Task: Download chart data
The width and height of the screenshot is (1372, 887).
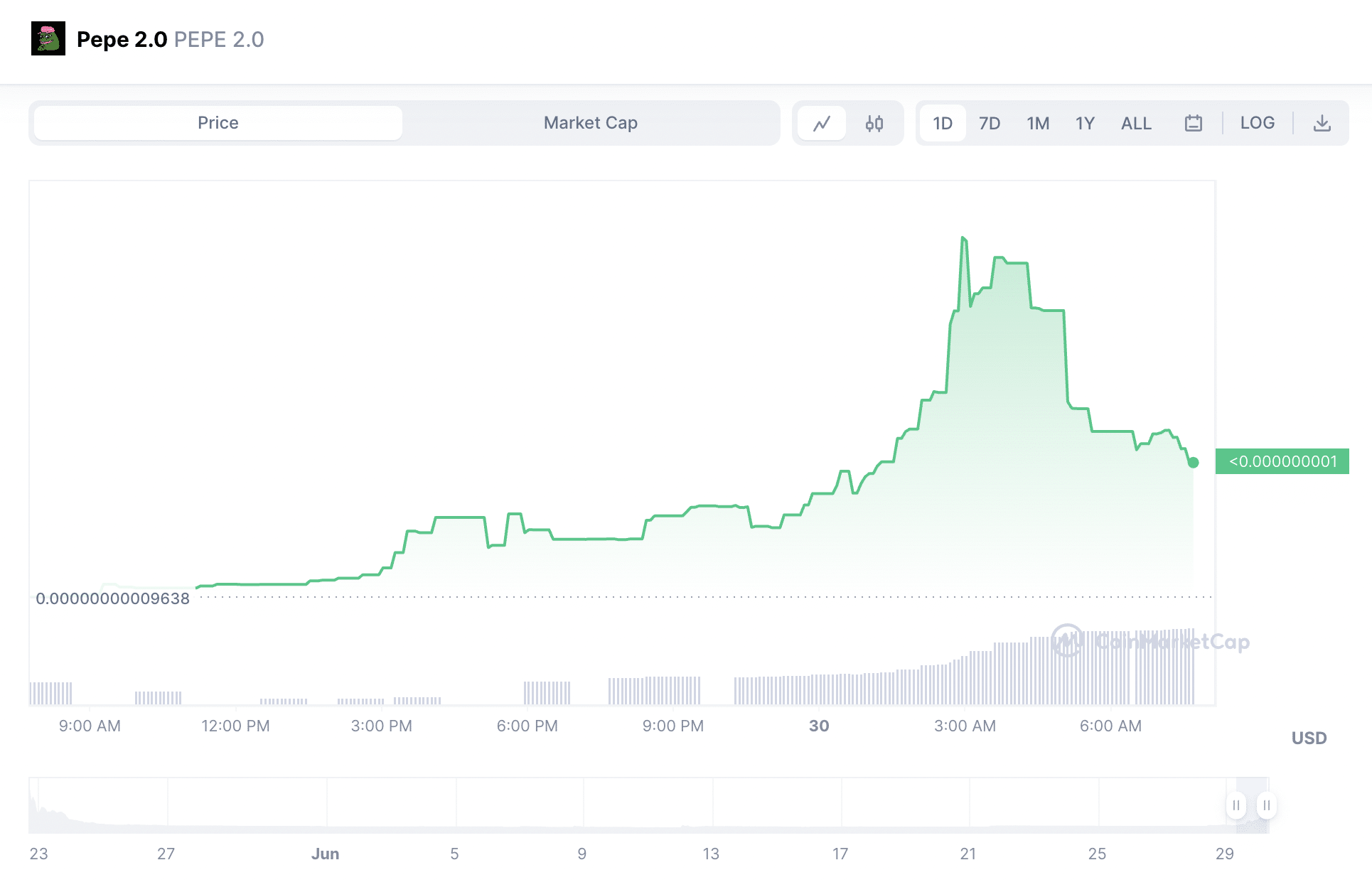Action: 1322,123
